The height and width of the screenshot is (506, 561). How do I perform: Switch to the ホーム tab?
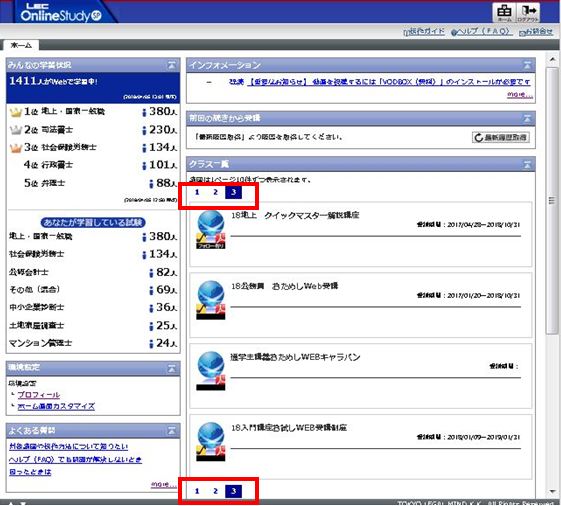(21, 45)
